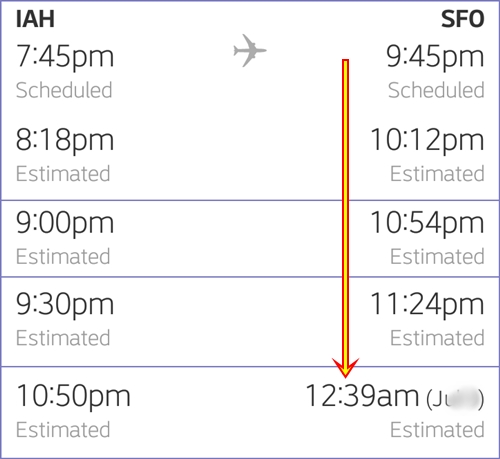Click the 12:39am estimated arrival time
This screenshot has height=459, width=500.
[x=362, y=396]
